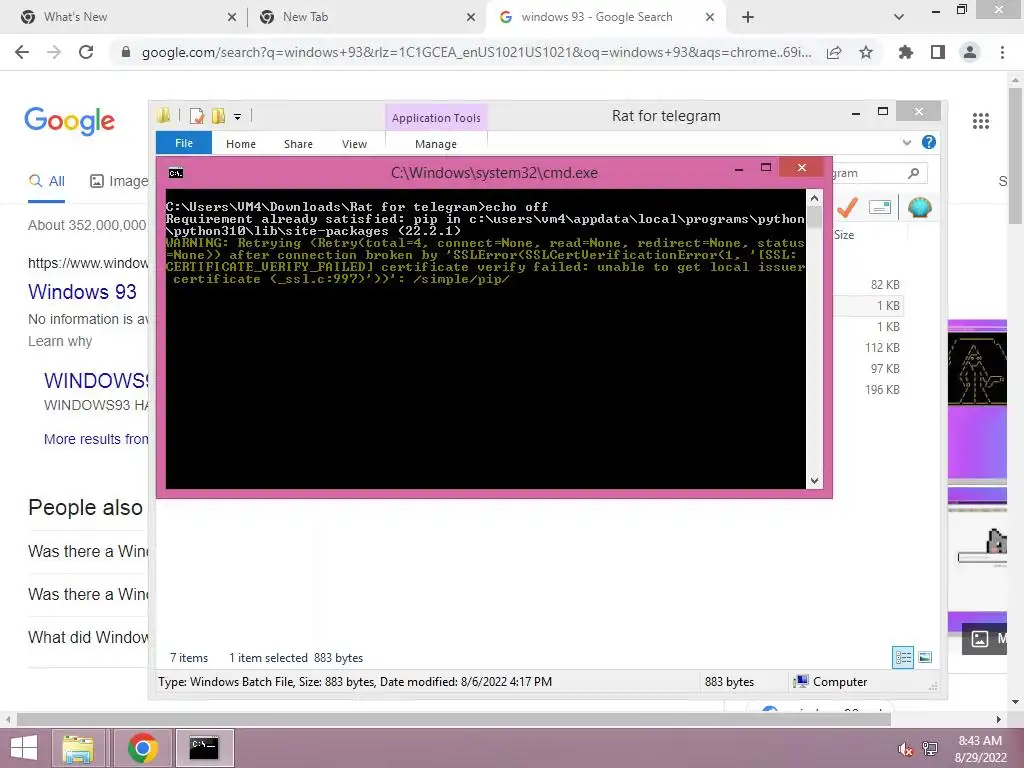The height and width of the screenshot is (768, 1024).
Task: Switch Explorer to large icons view
Action: (925, 658)
